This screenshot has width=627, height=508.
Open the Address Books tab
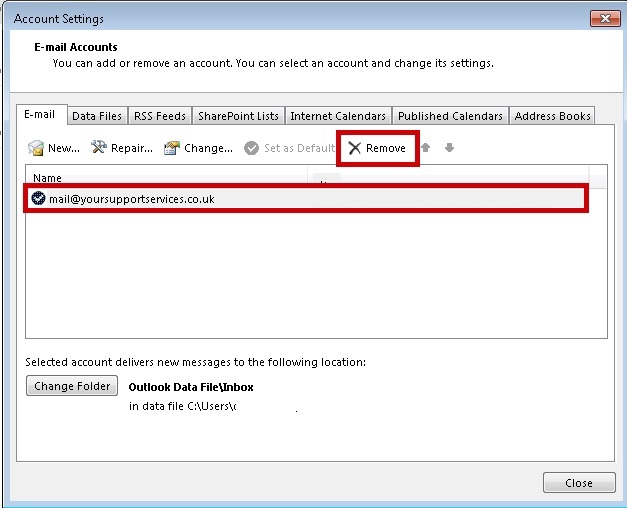[x=553, y=116]
